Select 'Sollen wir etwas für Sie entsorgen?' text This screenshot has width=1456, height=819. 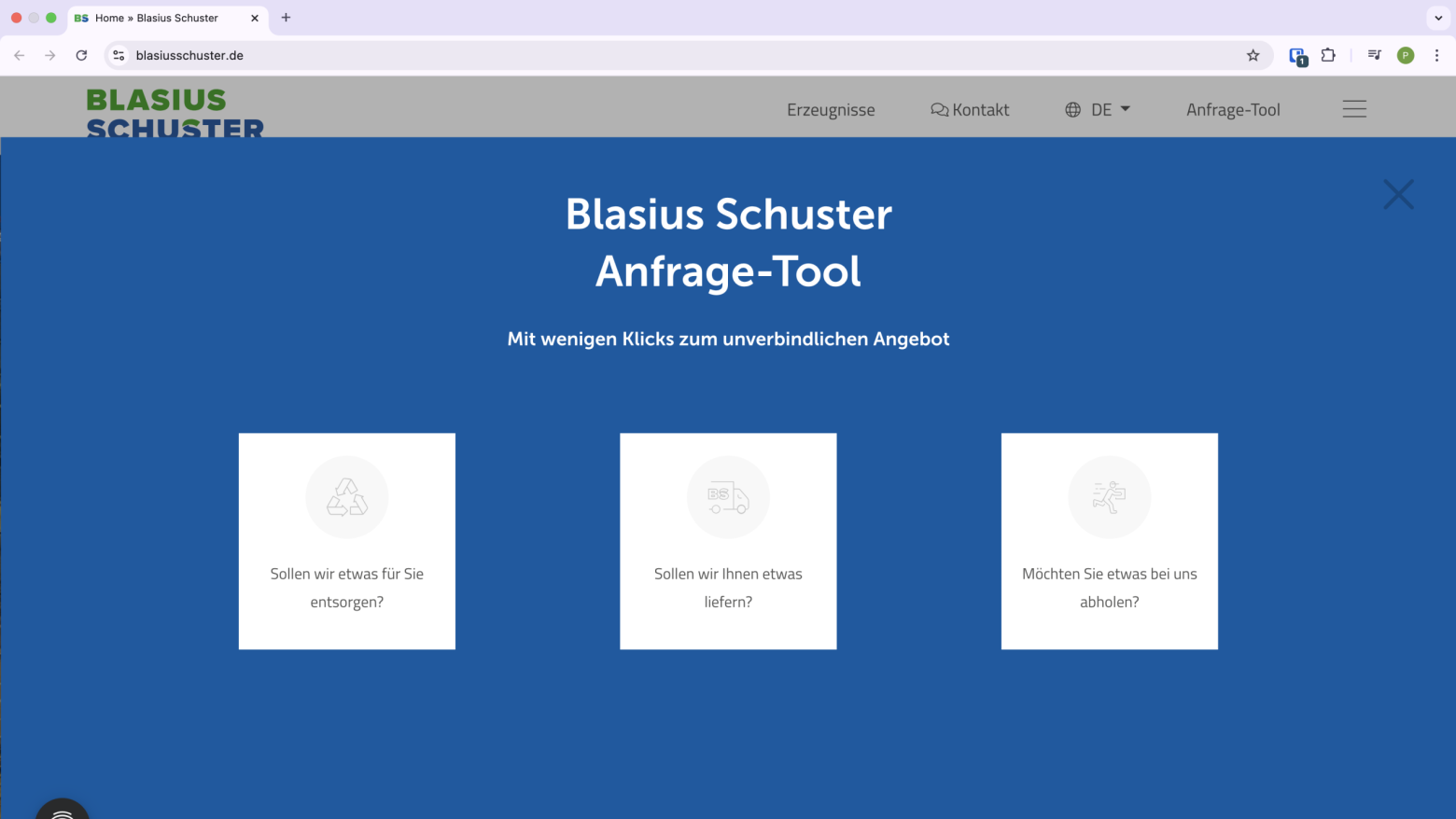[347, 588]
